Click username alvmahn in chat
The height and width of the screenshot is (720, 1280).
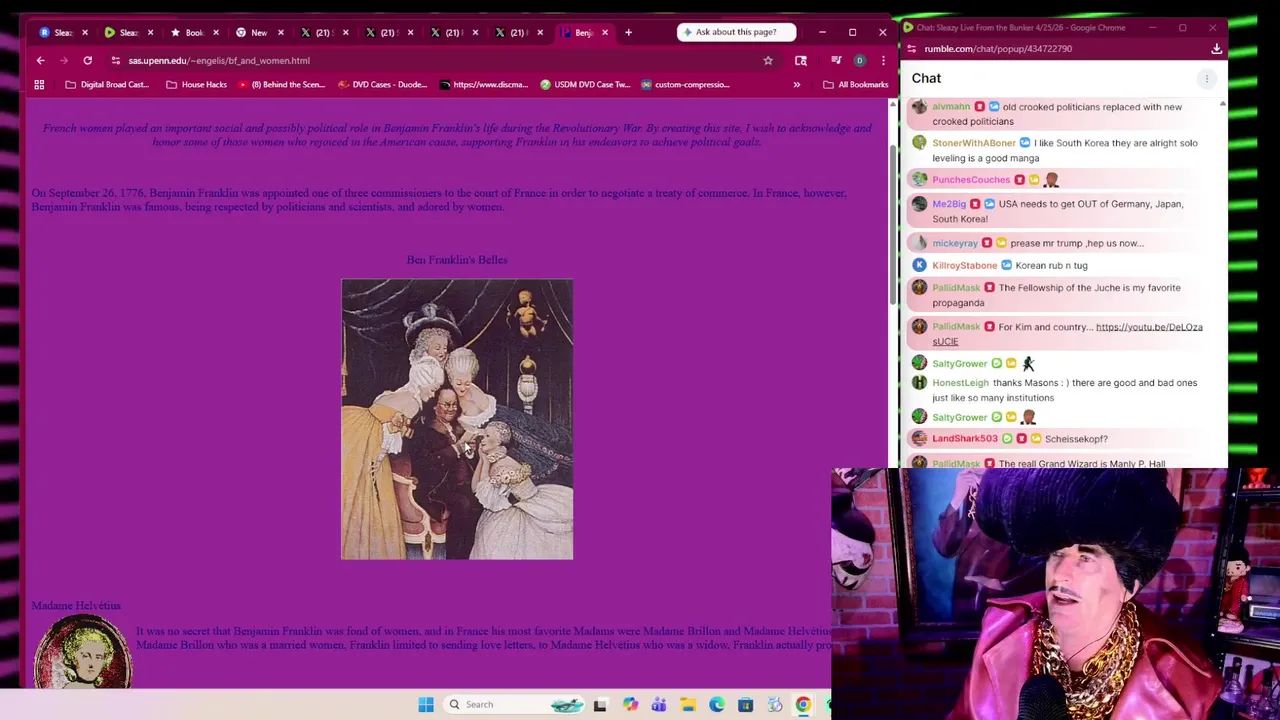pyautogui.click(x=951, y=106)
